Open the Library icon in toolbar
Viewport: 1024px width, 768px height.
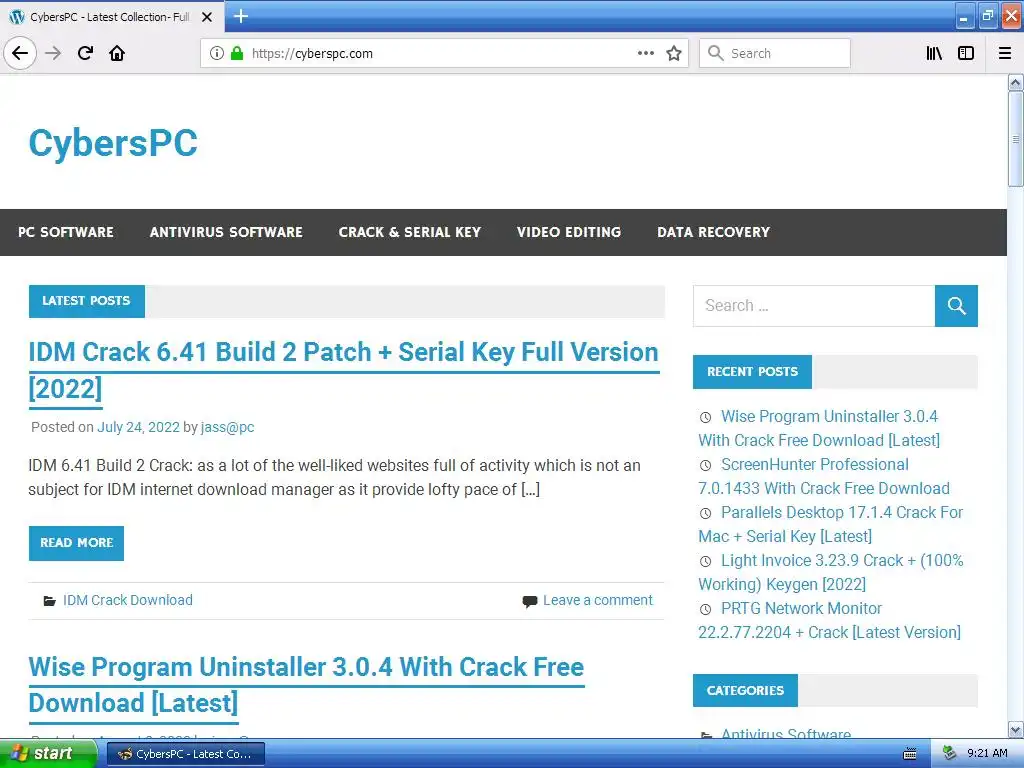[x=934, y=53]
